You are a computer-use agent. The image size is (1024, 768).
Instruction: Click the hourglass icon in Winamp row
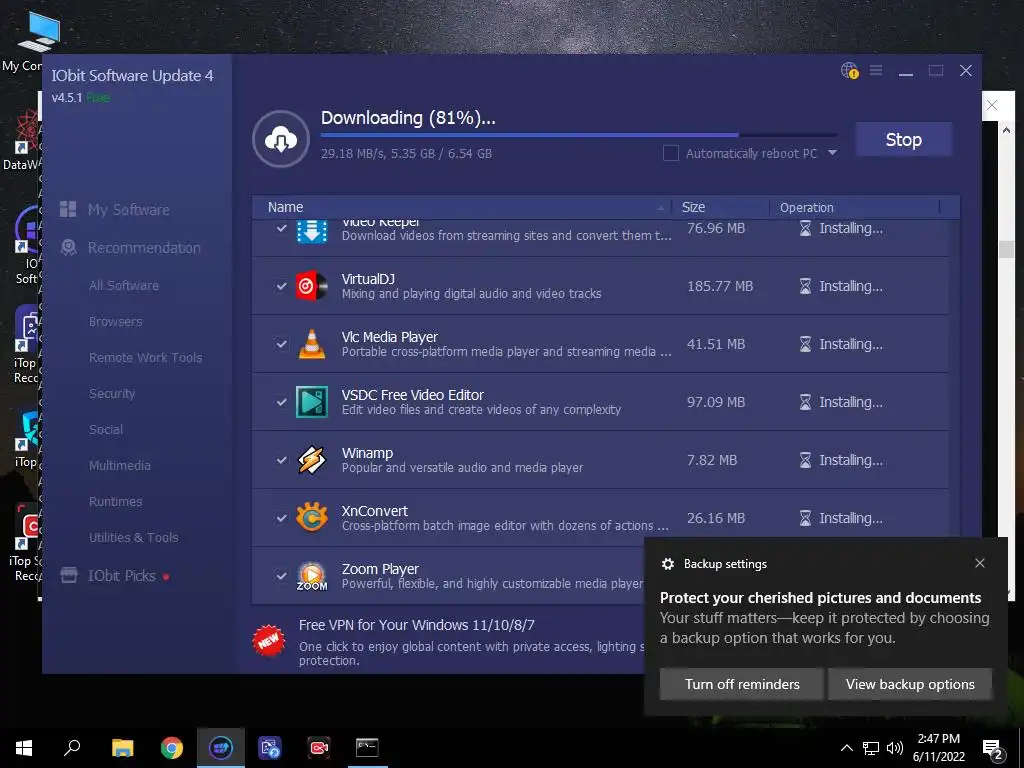(805, 460)
